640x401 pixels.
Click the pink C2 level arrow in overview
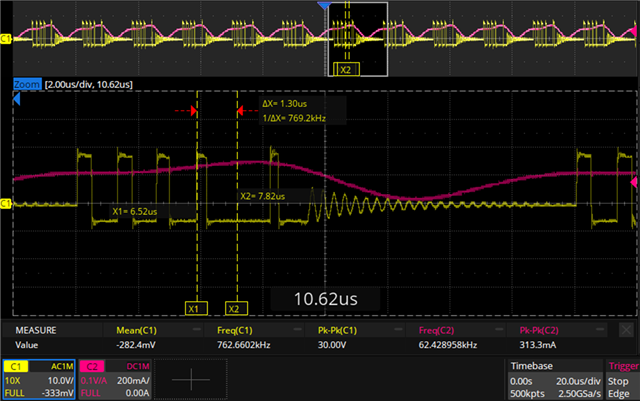(633, 31)
